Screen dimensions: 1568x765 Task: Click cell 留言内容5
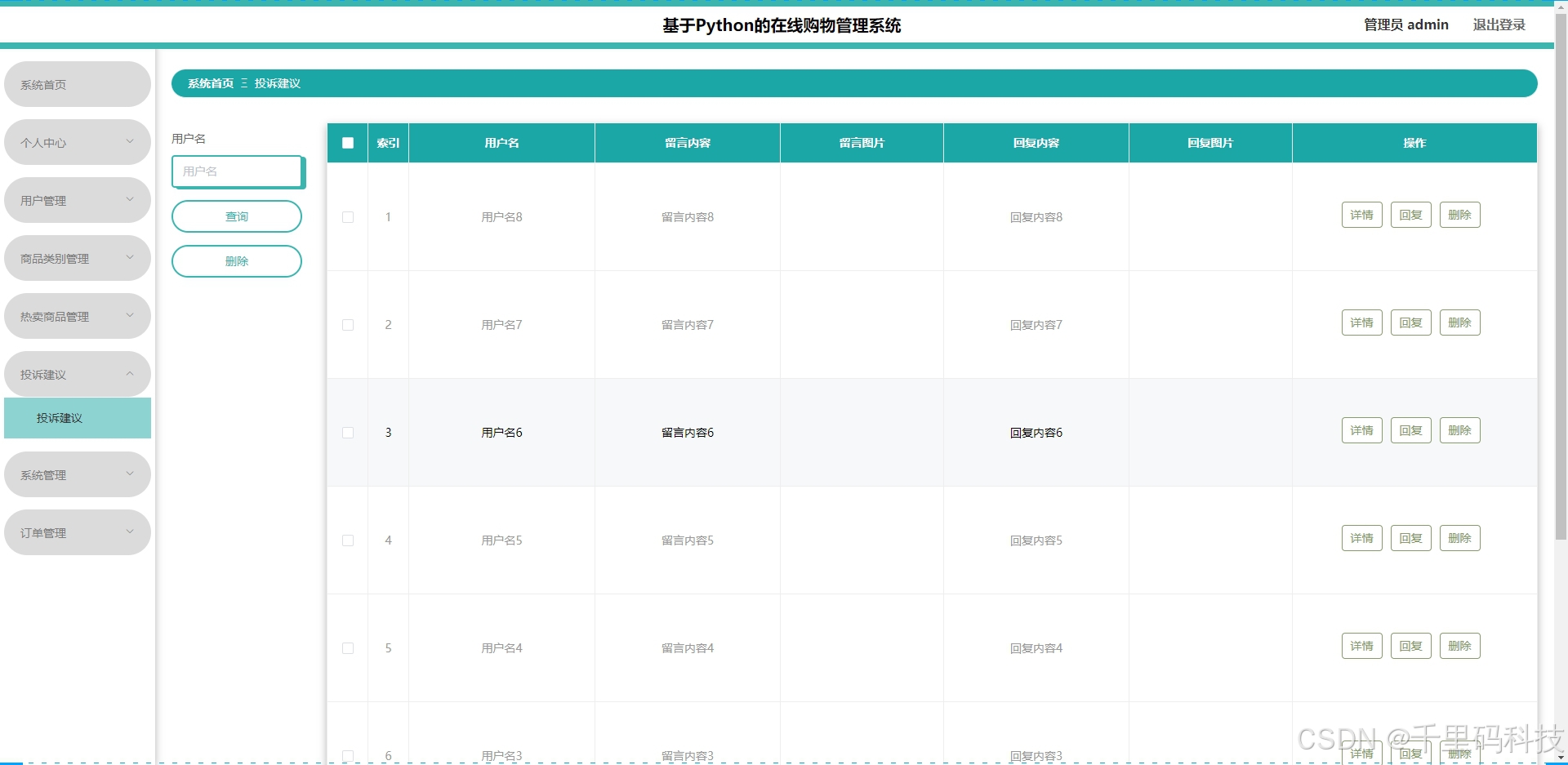[x=688, y=540]
